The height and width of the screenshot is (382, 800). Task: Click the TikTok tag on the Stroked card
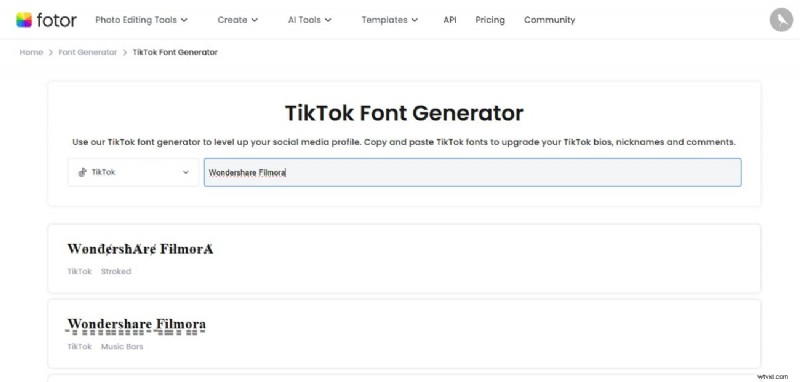point(80,271)
